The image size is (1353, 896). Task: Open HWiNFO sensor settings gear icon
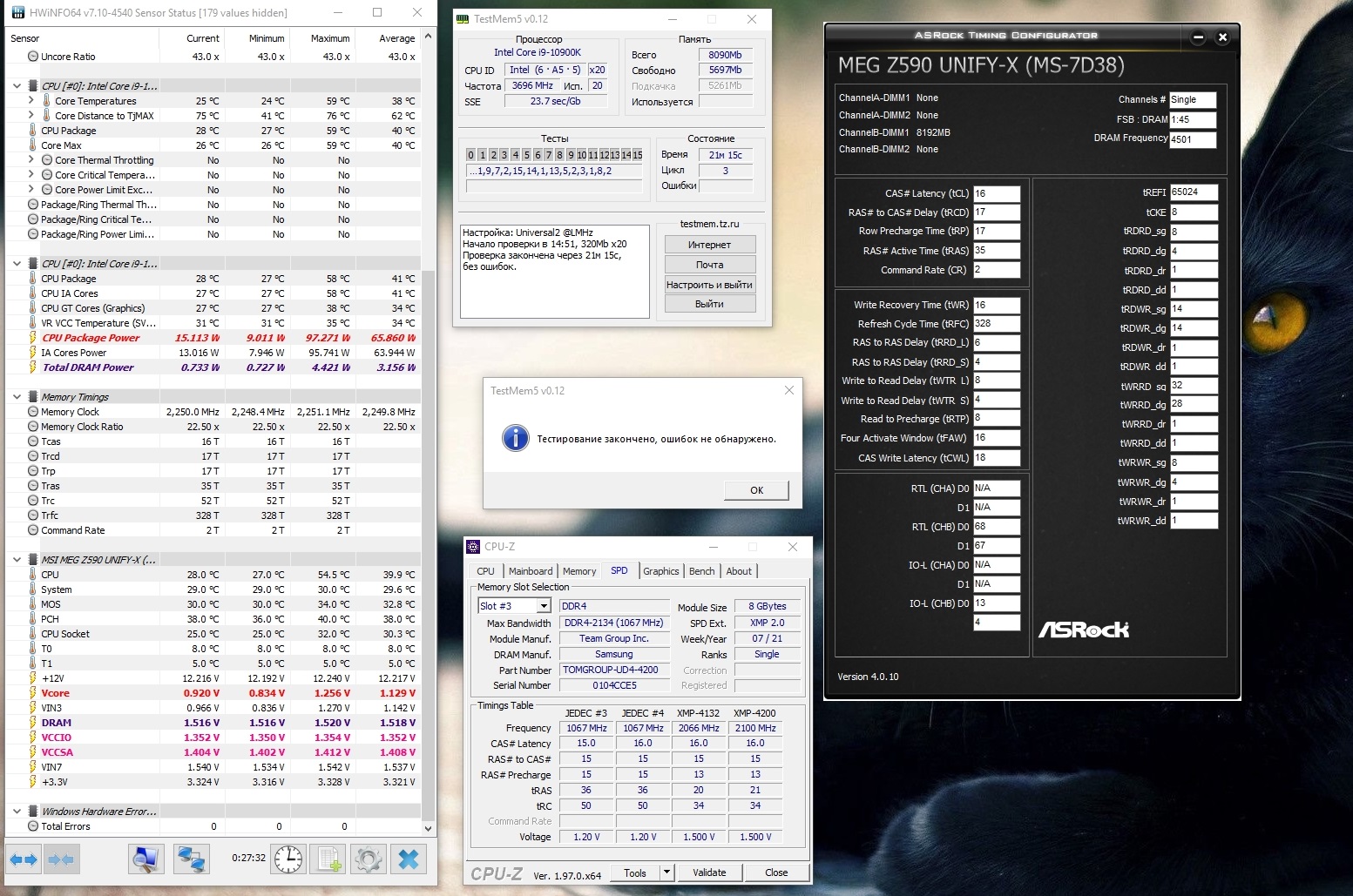pos(369,859)
